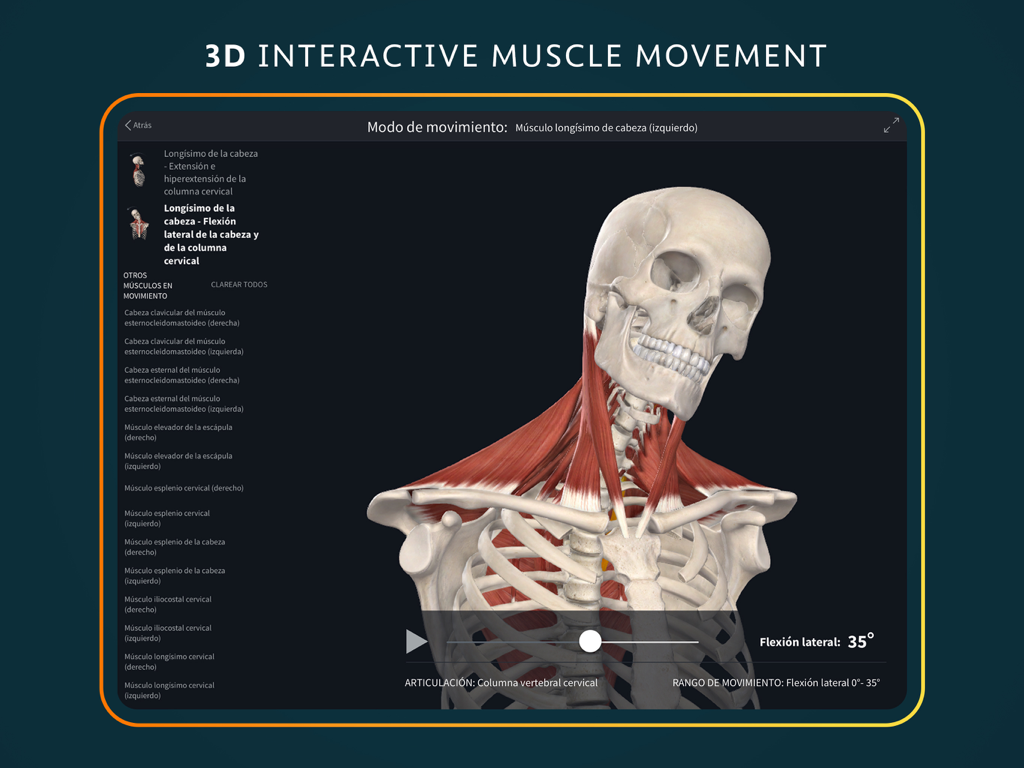Viewport: 1024px width, 768px height.
Task: Click the fullscreen expand icon
Action: click(892, 125)
